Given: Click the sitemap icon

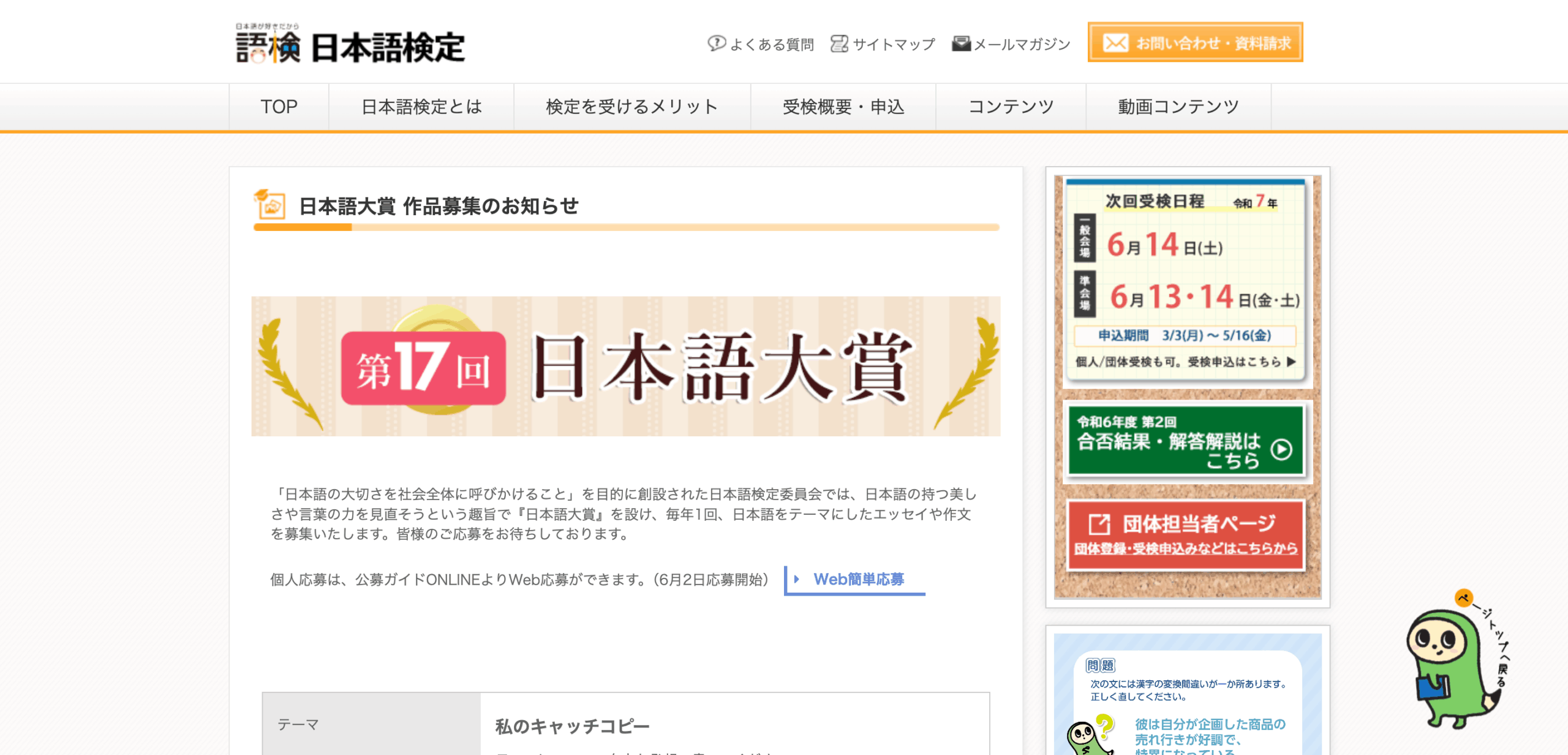Looking at the screenshot, I should pos(839,44).
